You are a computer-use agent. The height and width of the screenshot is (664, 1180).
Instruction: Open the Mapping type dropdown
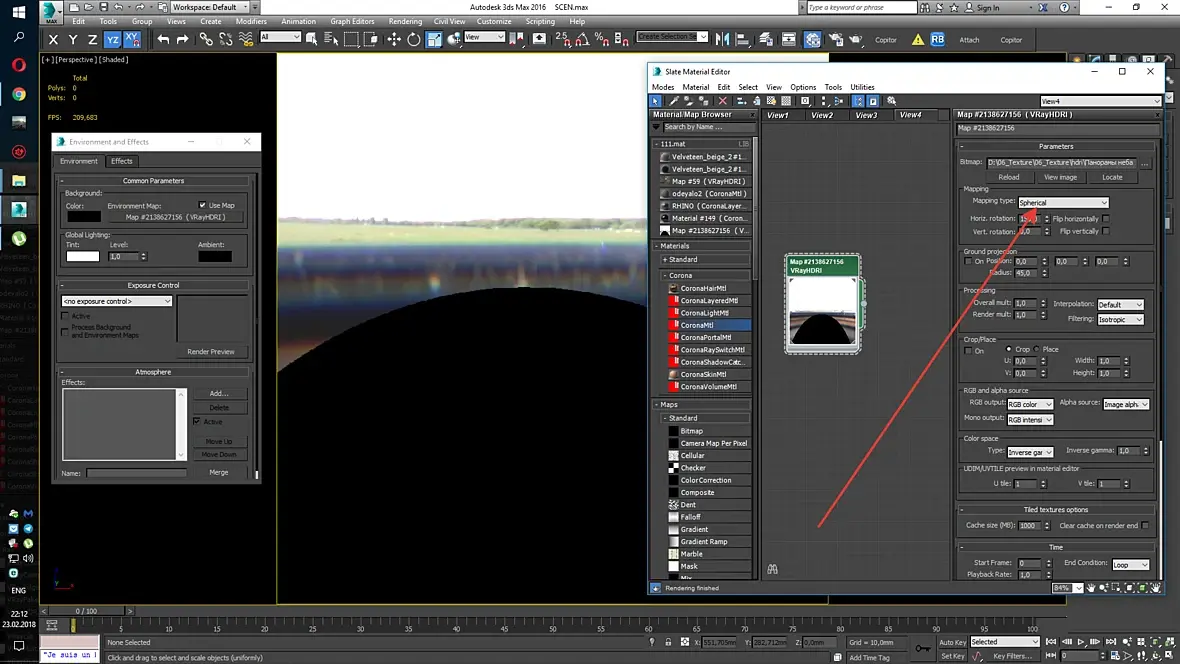[1063, 203]
